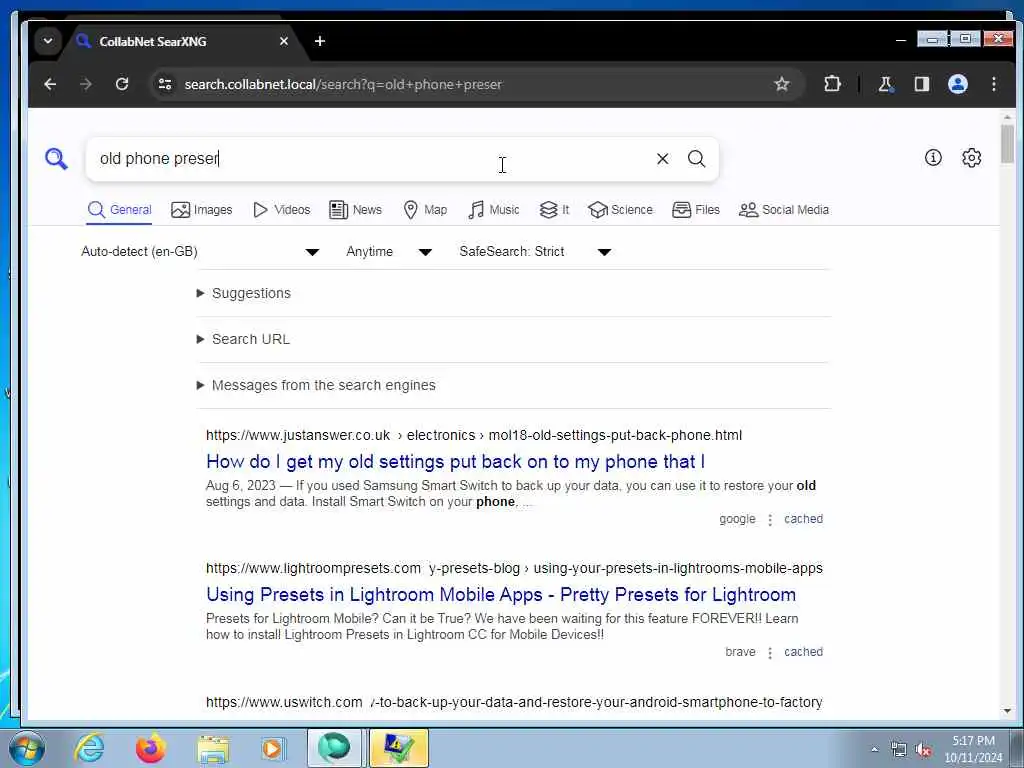The height and width of the screenshot is (768, 1024).
Task: Focus the 'old phone preser' search field
Action: (369, 159)
